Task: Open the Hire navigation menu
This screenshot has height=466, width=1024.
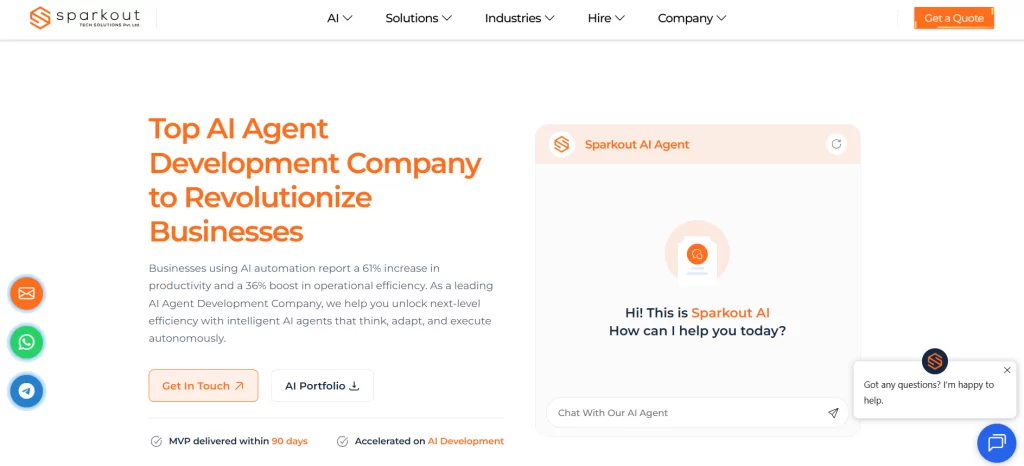Action: [x=606, y=18]
